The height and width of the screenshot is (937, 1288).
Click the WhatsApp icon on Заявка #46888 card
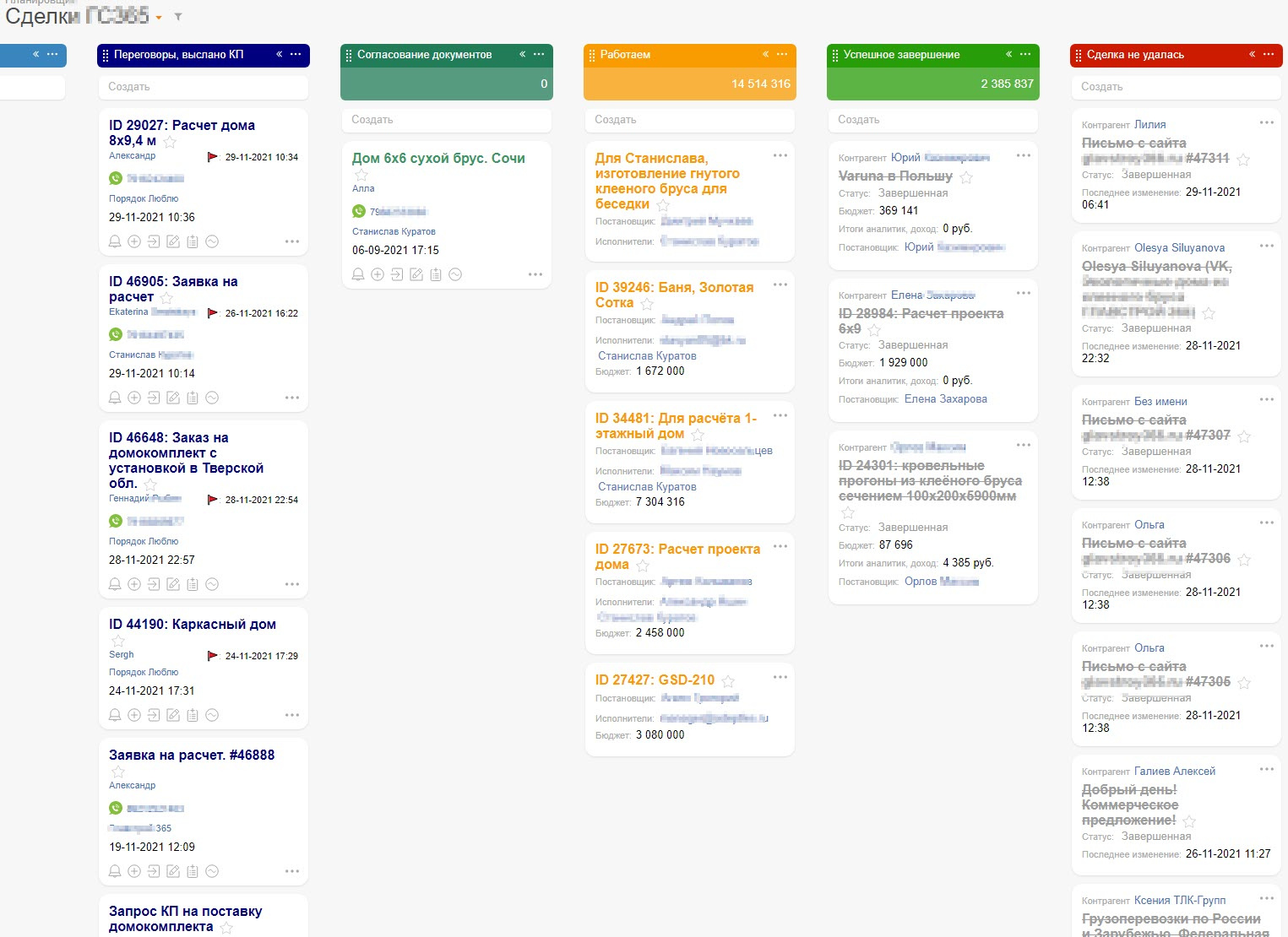pyautogui.click(x=116, y=808)
